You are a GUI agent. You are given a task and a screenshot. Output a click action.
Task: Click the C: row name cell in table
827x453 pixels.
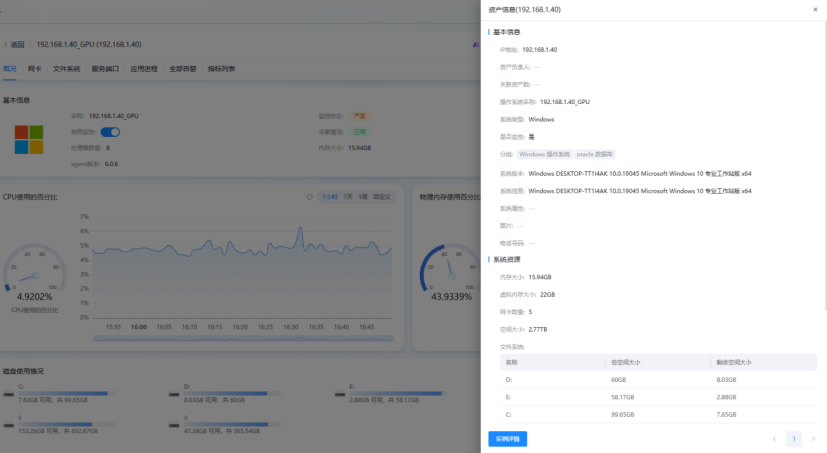pos(508,415)
